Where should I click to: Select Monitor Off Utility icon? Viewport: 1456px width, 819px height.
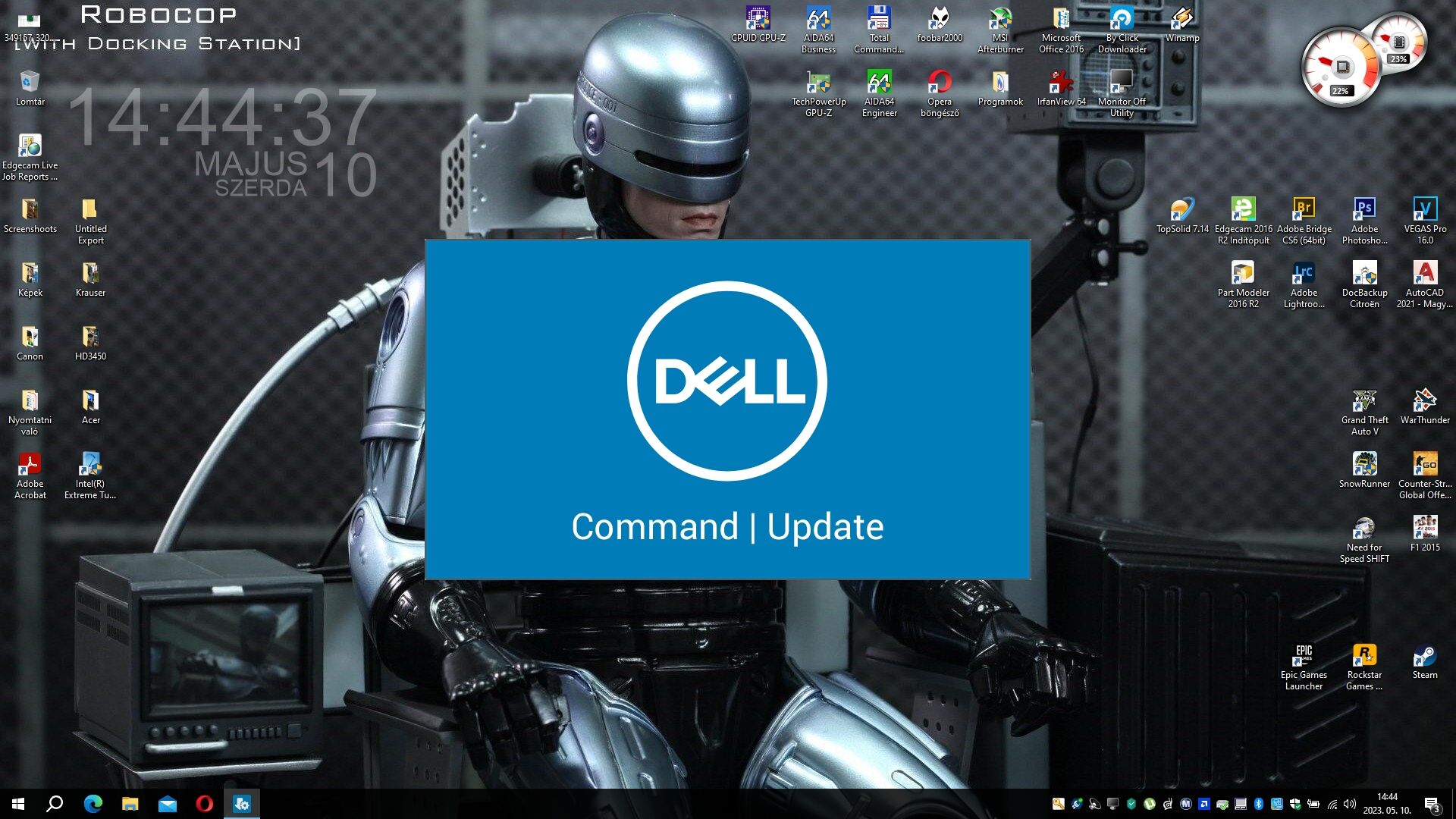point(1122,94)
